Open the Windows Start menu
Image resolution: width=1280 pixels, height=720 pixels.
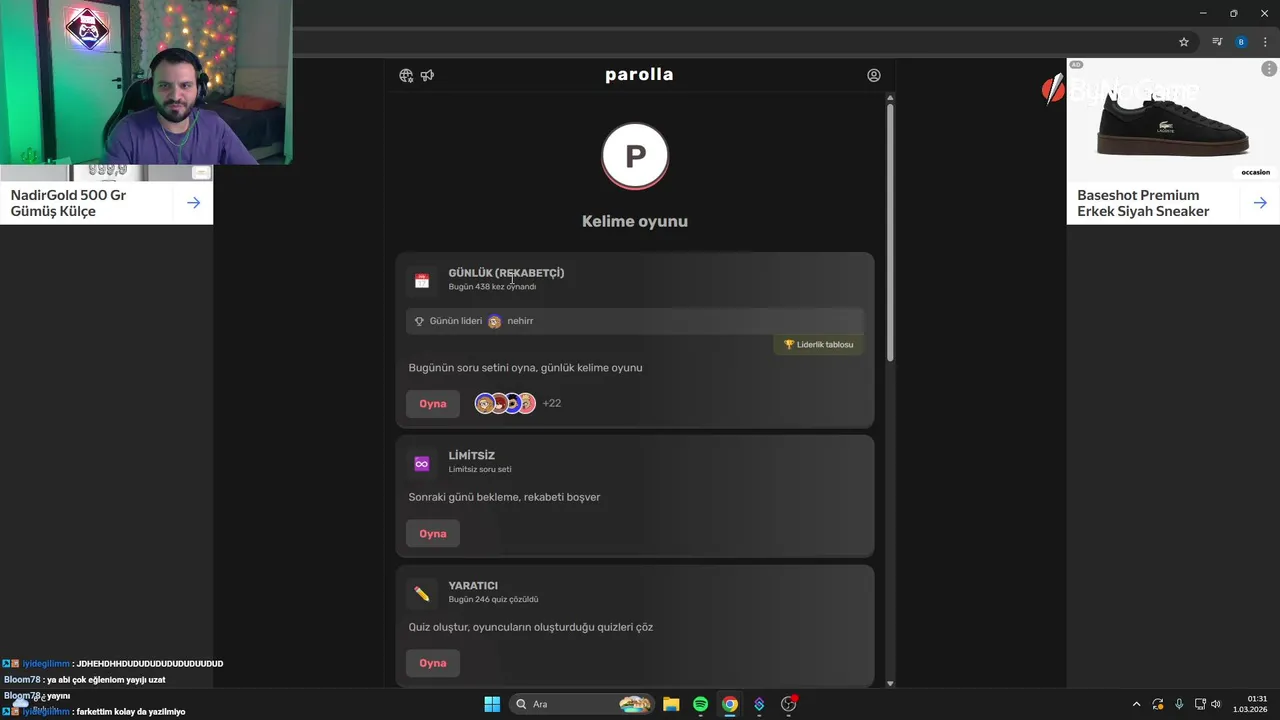pyautogui.click(x=492, y=704)
